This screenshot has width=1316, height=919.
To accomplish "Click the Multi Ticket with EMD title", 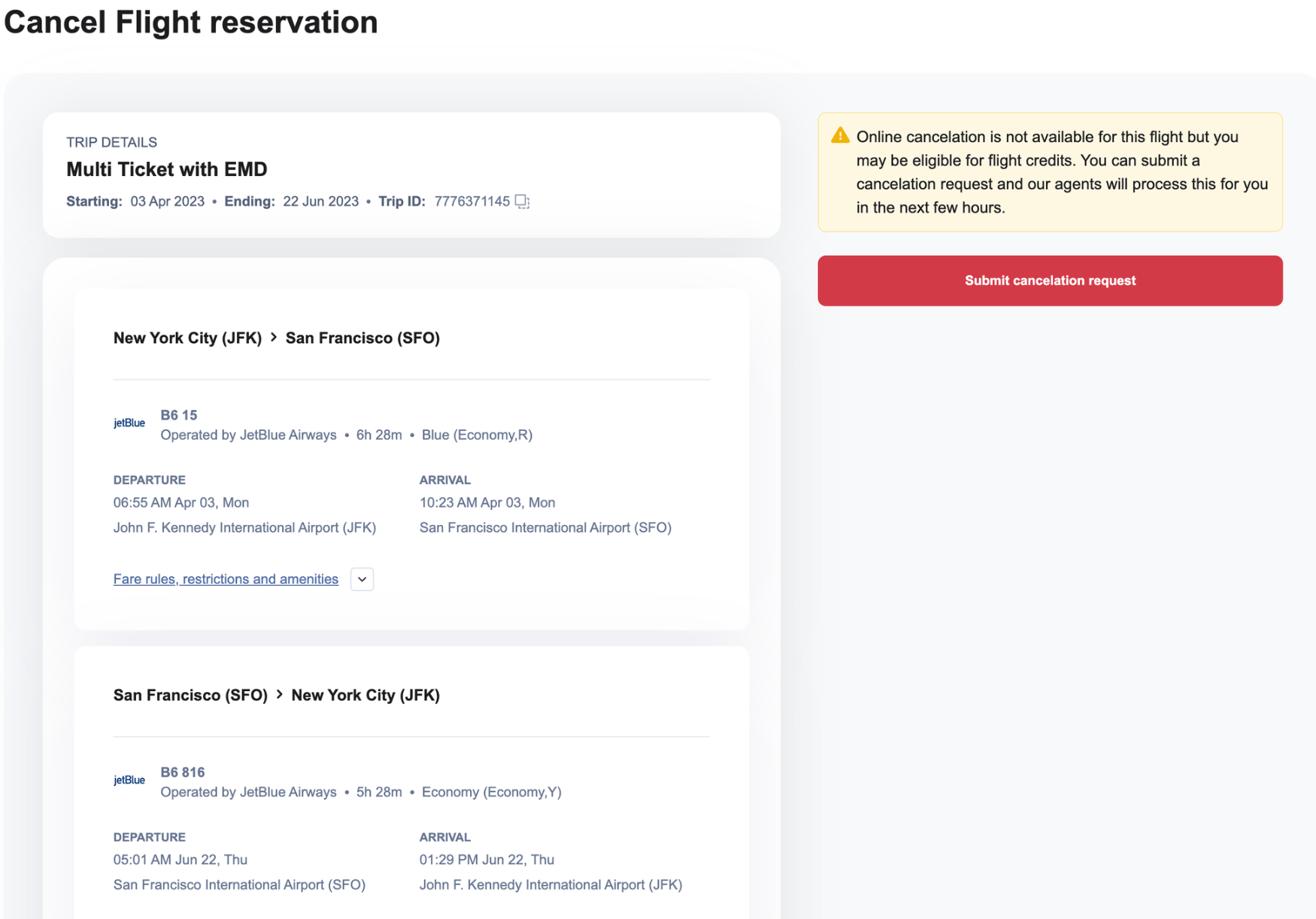I will (x=167, y=169).
